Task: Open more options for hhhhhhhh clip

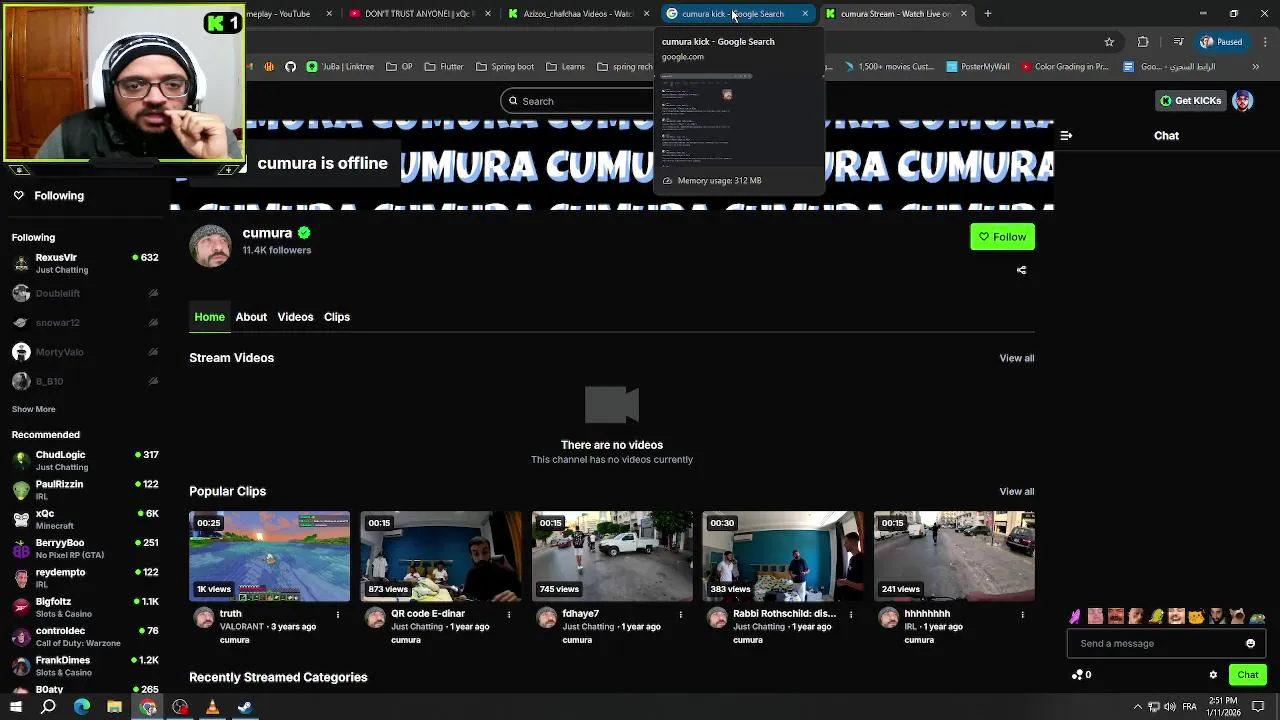Action: click(x=1022, y=614)
